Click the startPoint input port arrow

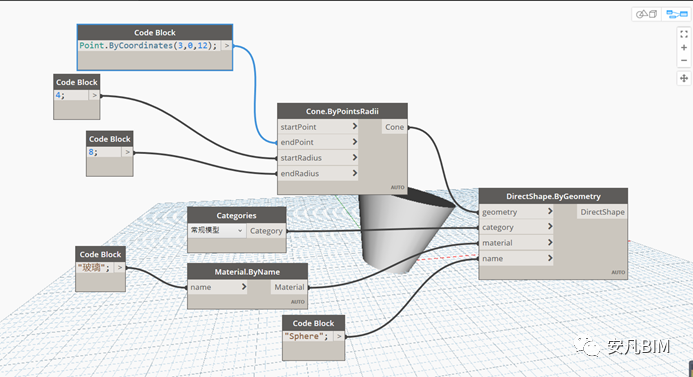[x=354, y=126]
